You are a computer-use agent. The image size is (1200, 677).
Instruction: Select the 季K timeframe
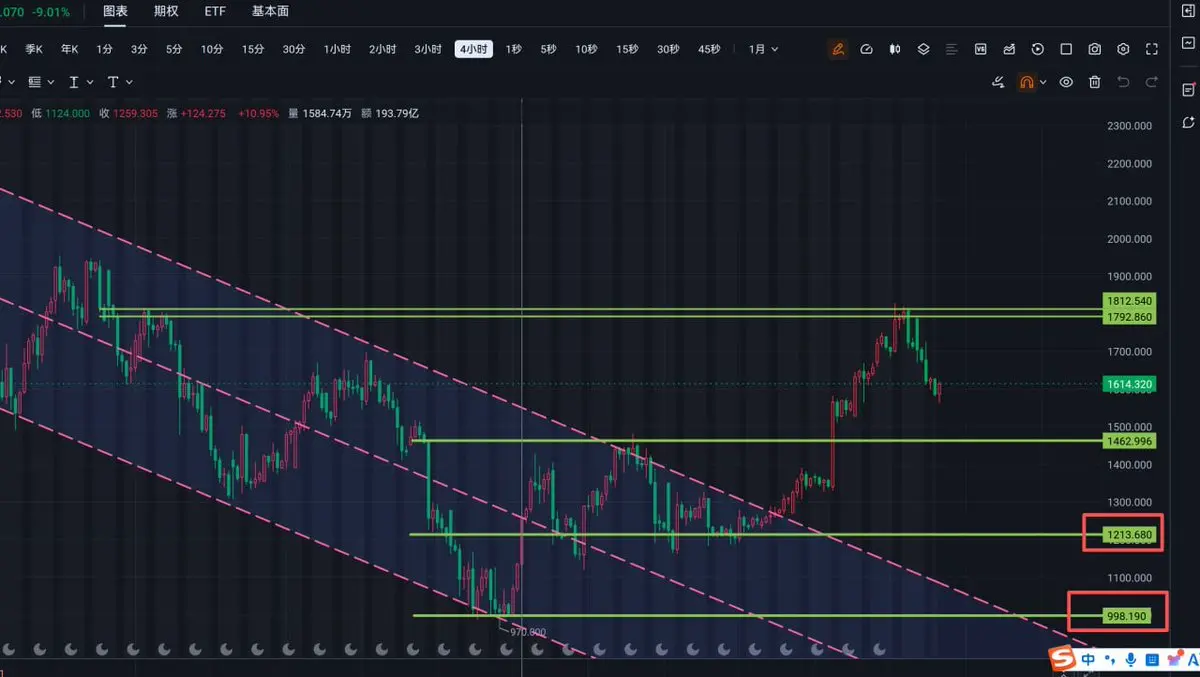point(35,49)
